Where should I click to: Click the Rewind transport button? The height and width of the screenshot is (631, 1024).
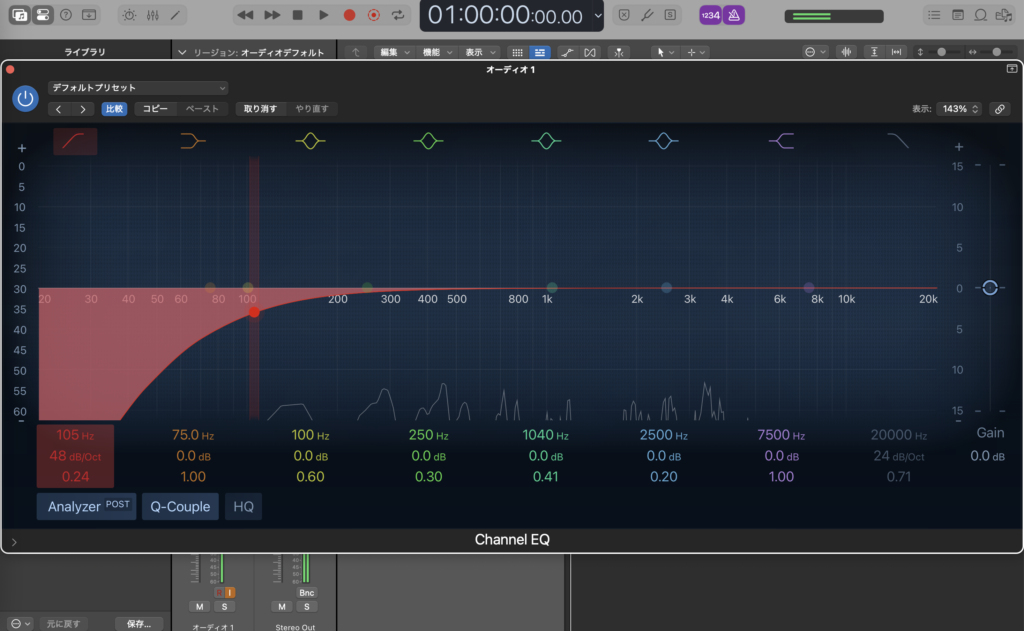coord(246,15)
